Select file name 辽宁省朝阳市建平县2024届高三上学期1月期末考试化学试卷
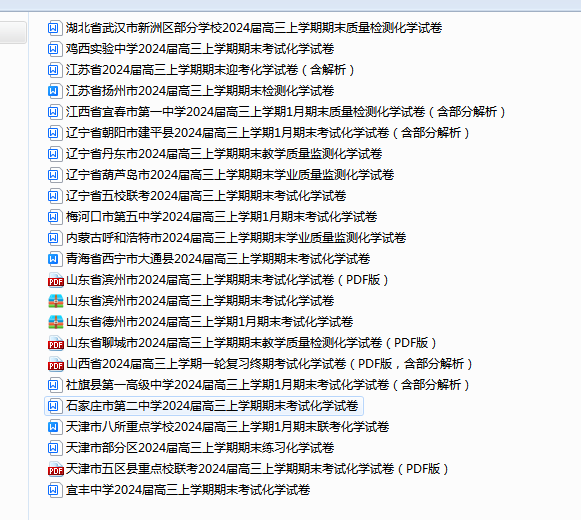The image size is (581, 520). point(228,133)
